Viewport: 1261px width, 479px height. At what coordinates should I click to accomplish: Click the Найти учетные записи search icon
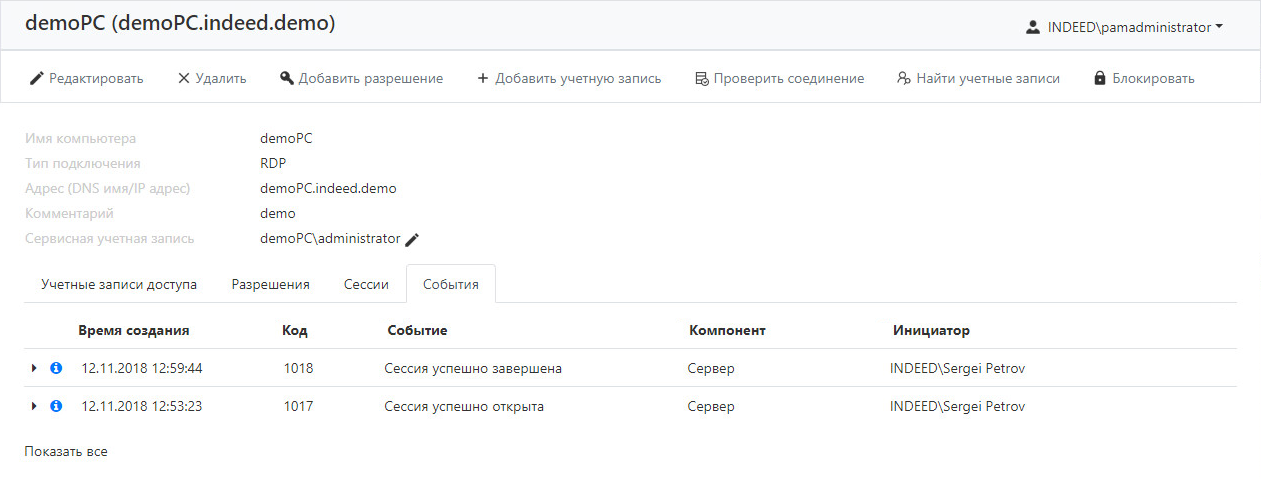904,78
